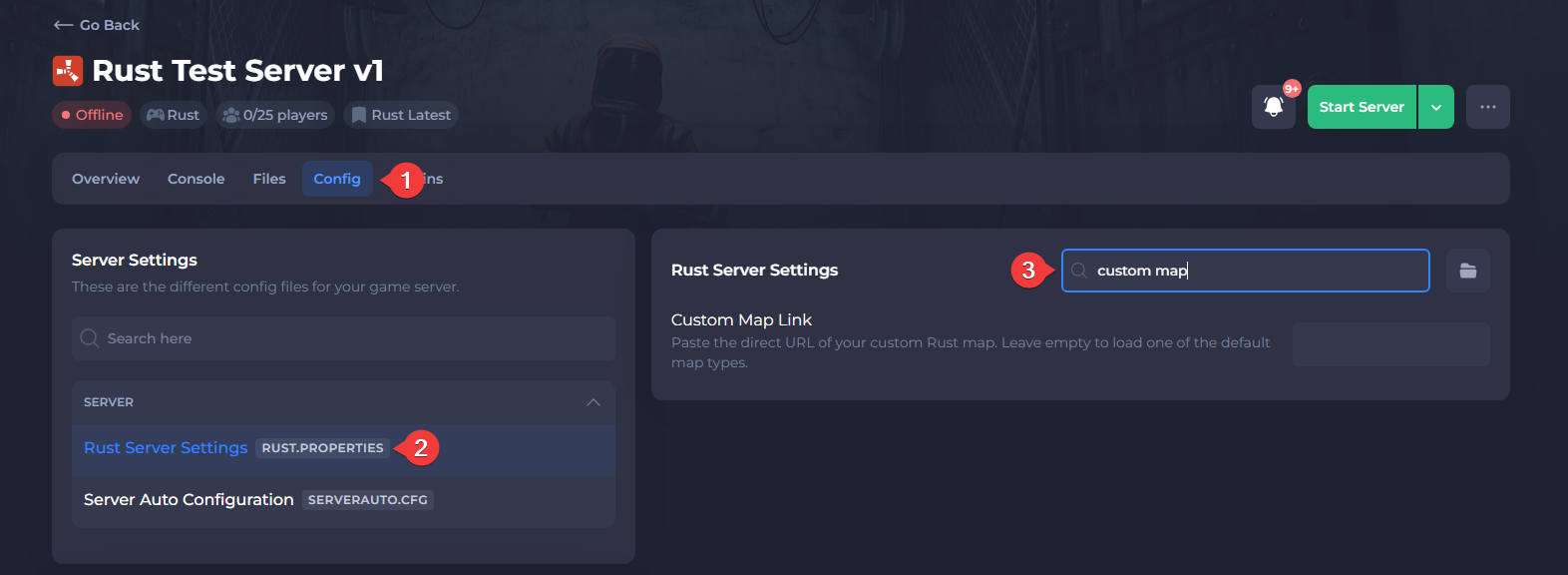
Task: Click the folder icon beside the search box
Action: (x=1467, y=271)
